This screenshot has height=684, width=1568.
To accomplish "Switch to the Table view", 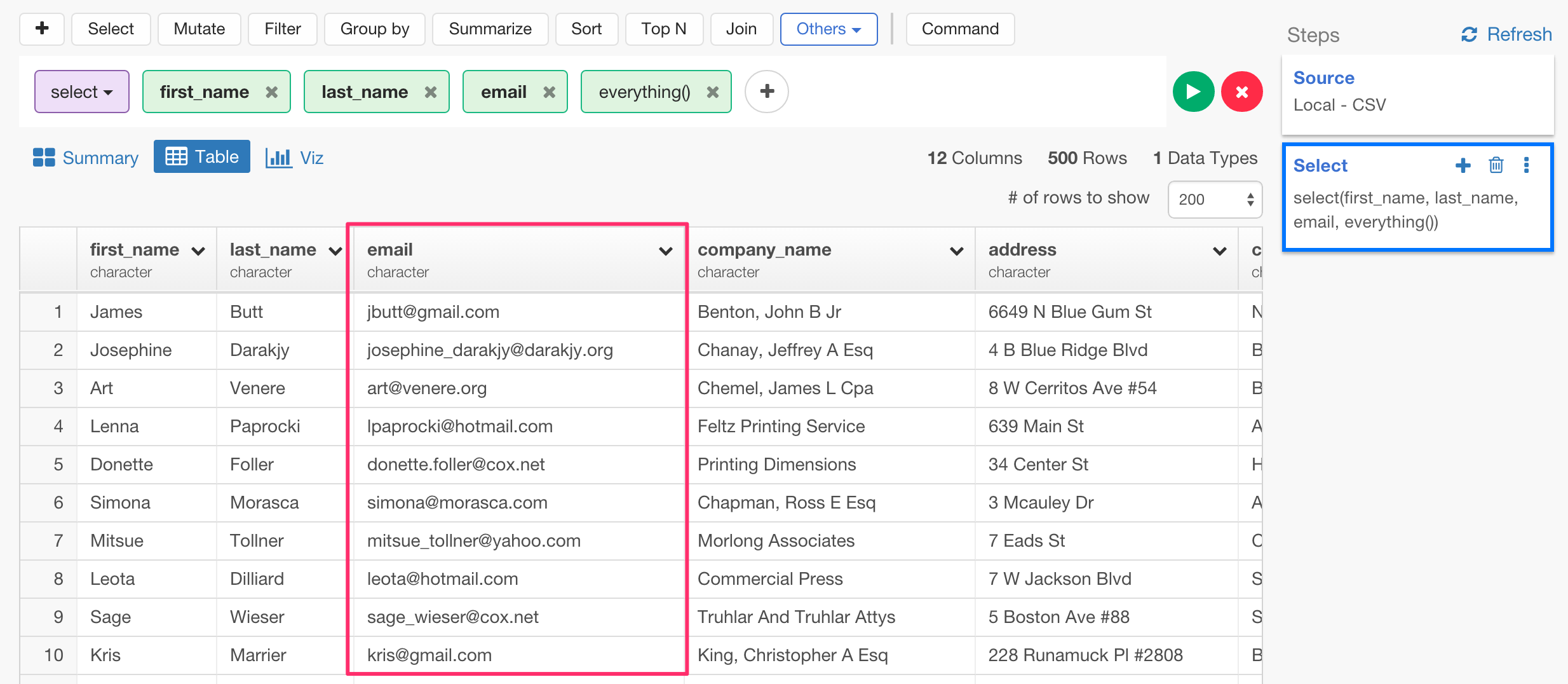I will 202,156.
